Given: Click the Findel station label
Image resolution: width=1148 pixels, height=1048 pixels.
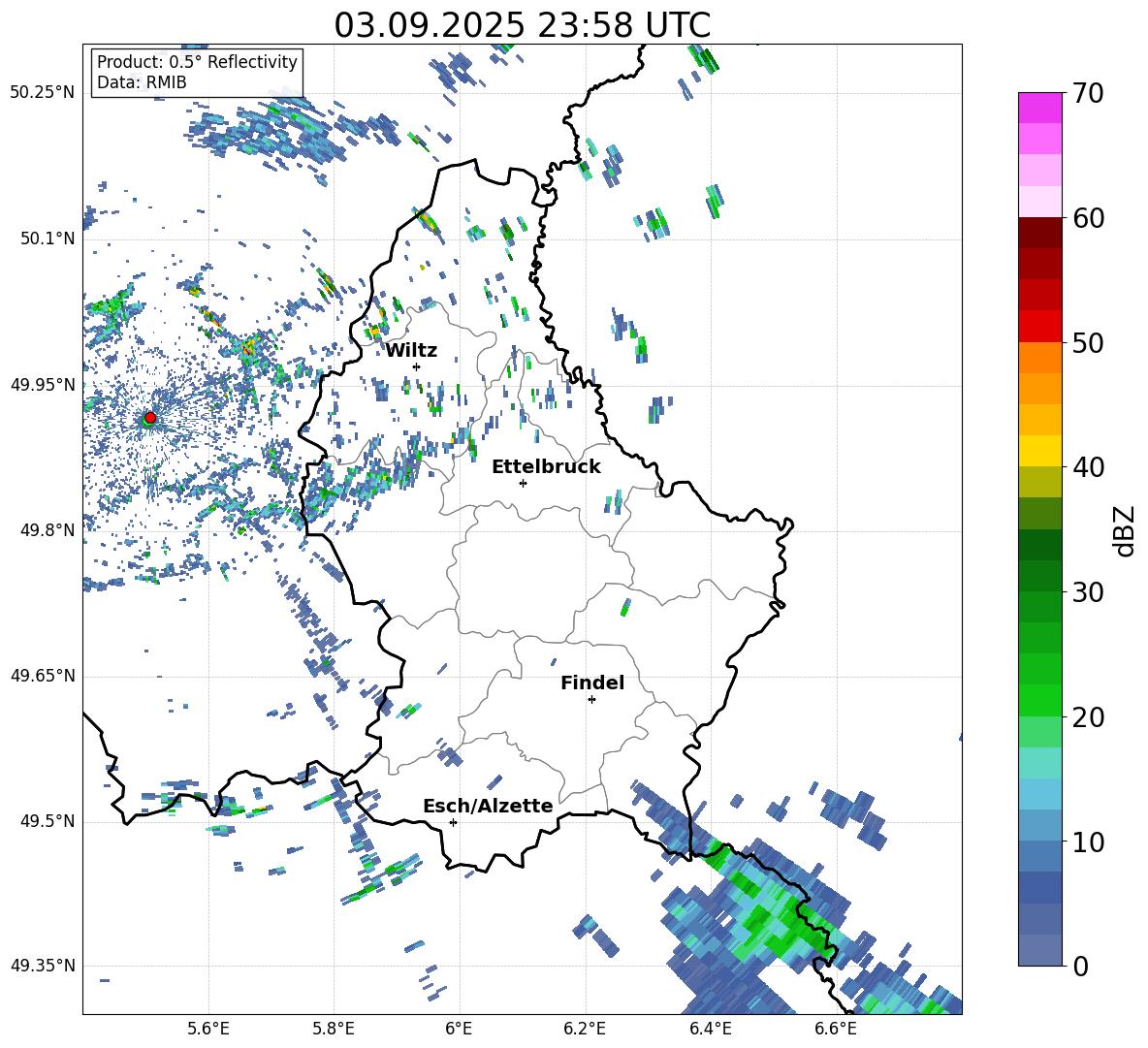Looking at the screenshot, I should click(x=592, y=683).
